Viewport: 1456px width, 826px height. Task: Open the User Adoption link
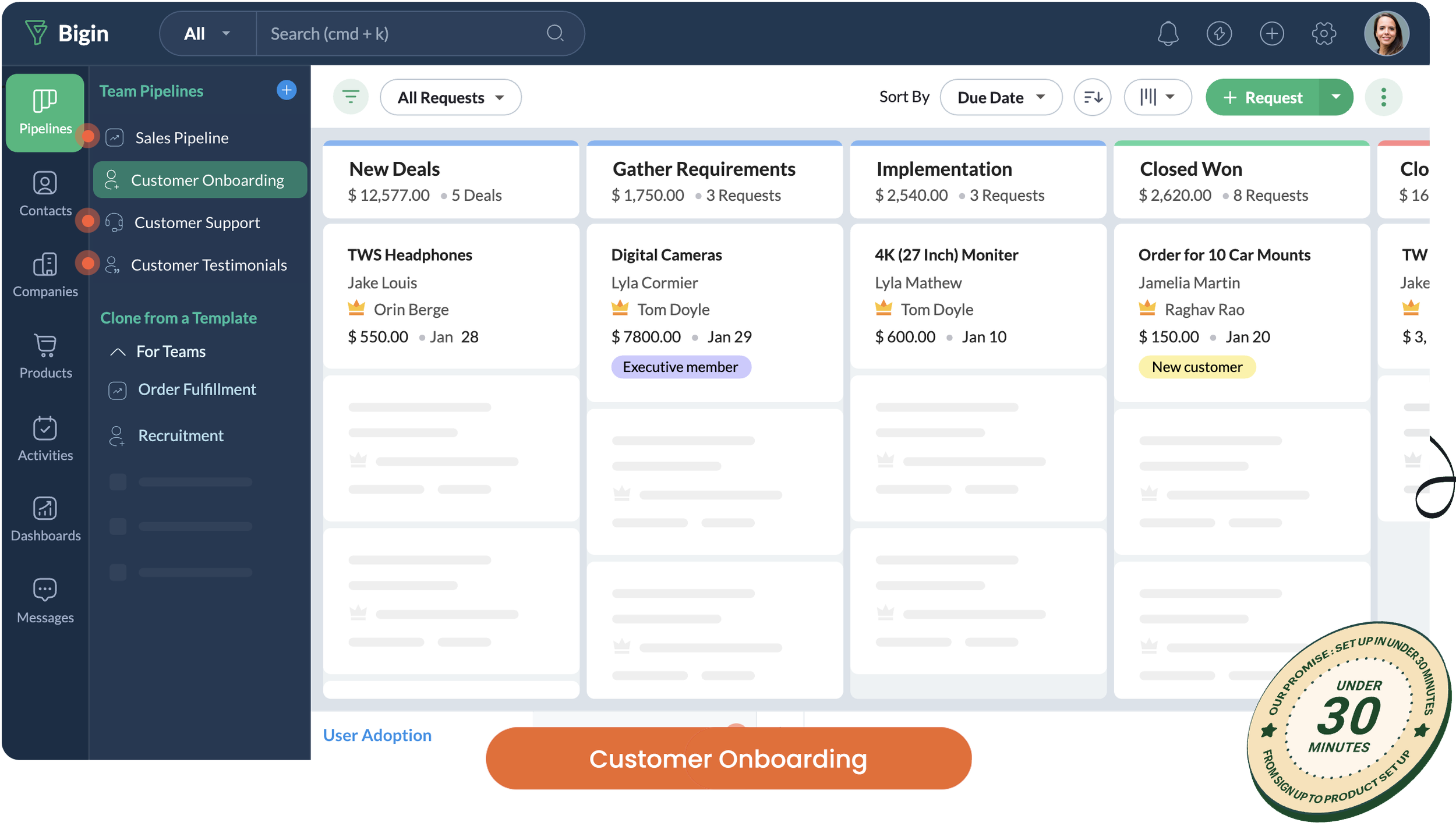click(x=376, y=735)
